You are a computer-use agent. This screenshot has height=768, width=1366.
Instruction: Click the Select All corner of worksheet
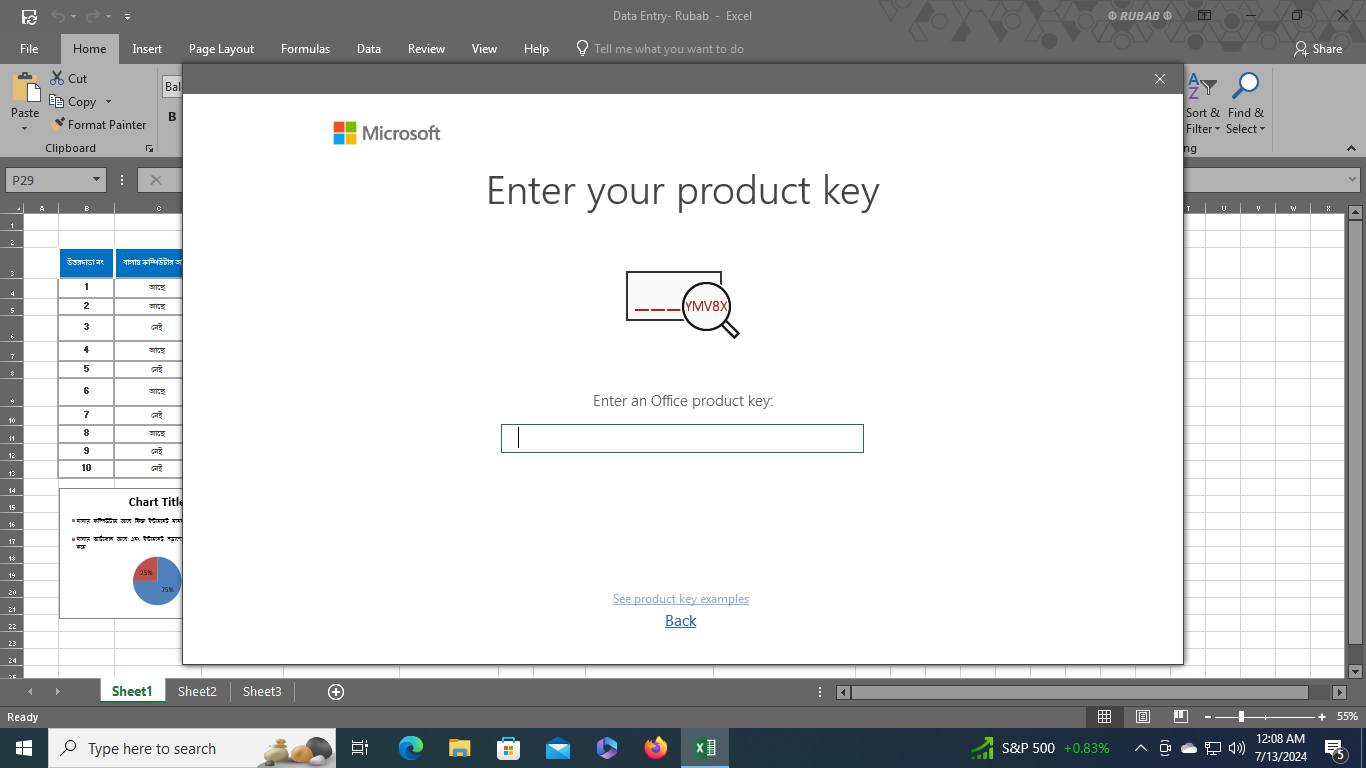point(11,208)
